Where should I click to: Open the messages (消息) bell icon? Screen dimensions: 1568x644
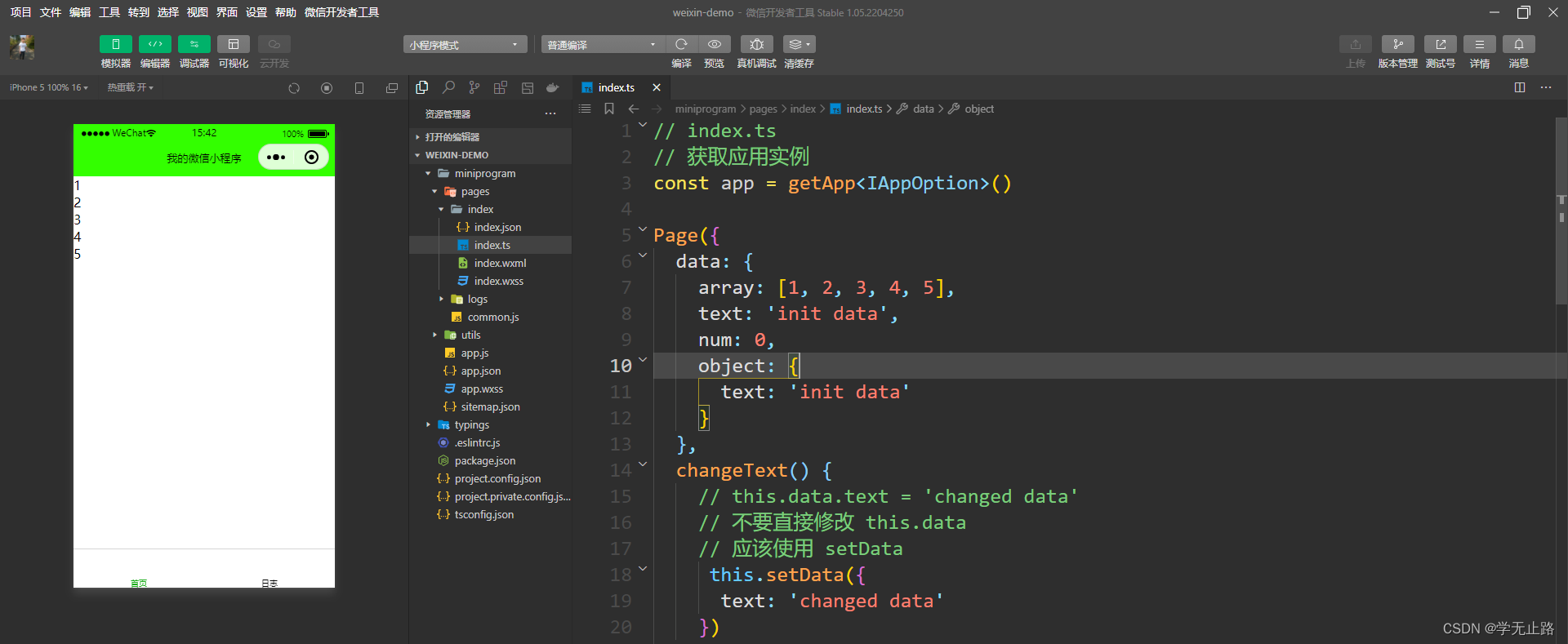pos(1518,44)
